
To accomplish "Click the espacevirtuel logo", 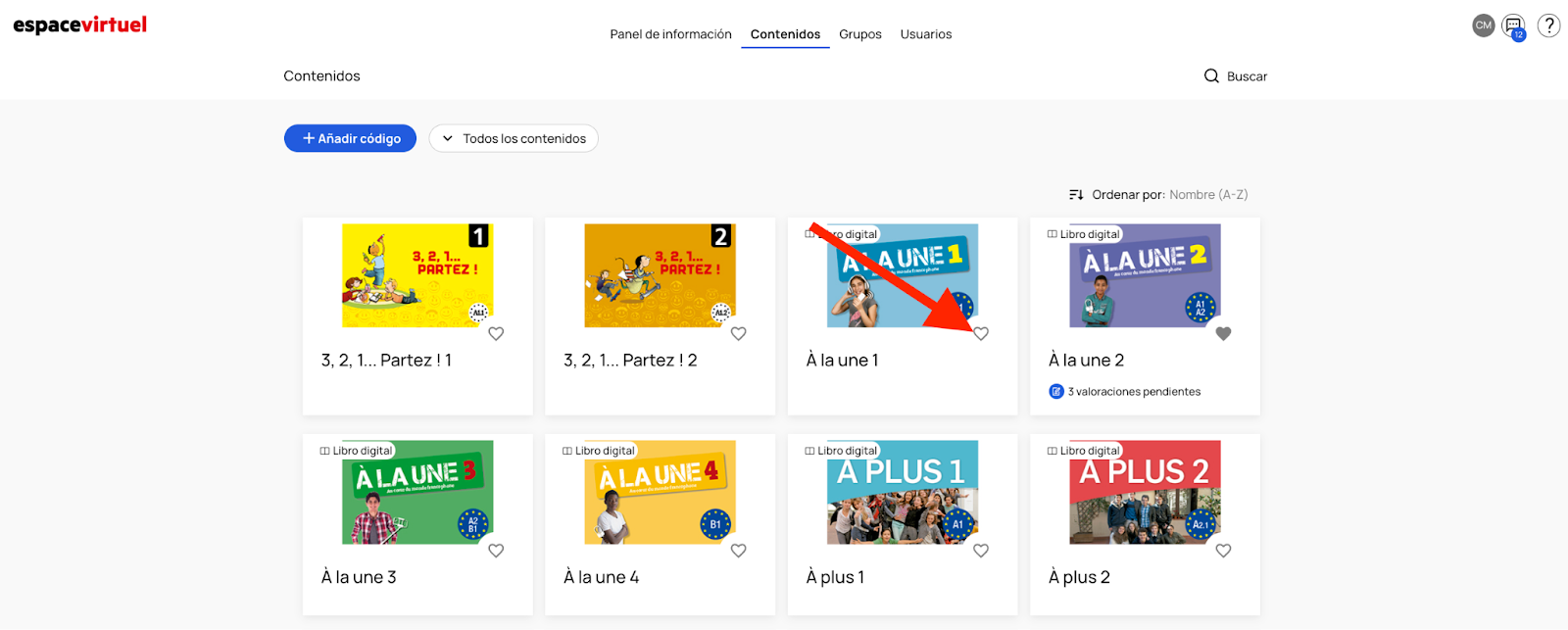I will click(x=80, y=25).
